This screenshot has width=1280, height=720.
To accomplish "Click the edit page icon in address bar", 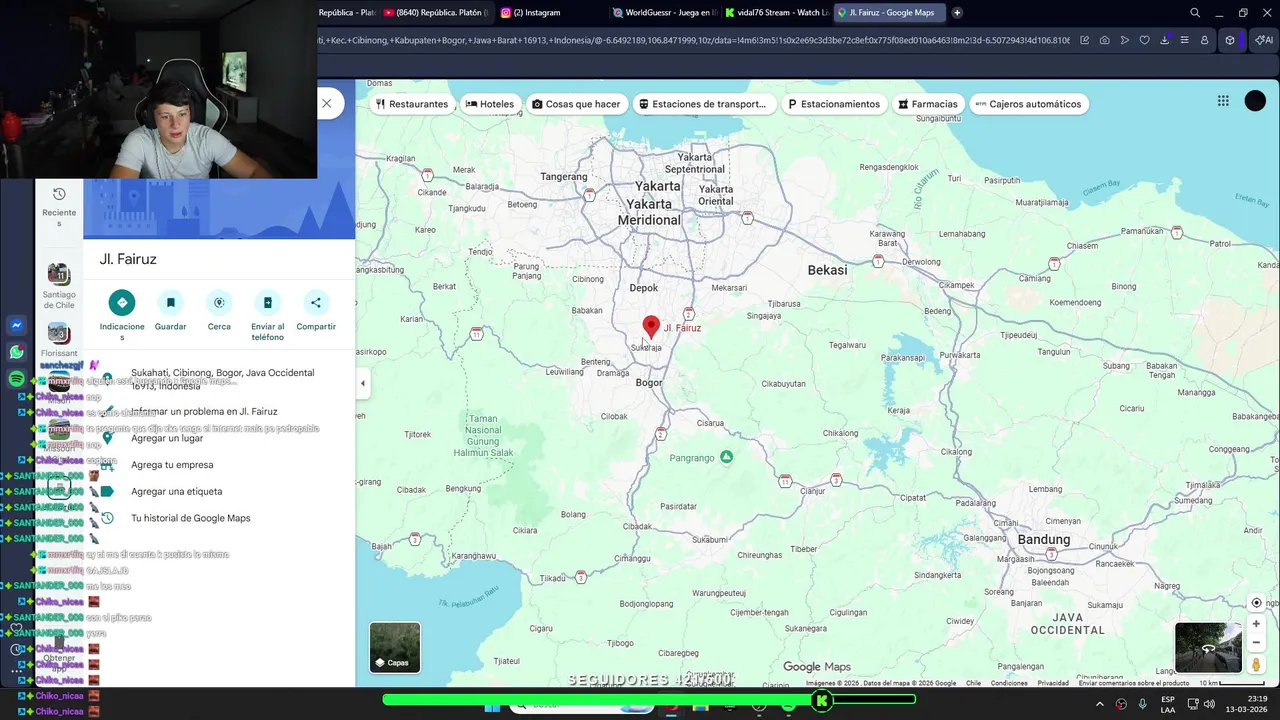I will tap(1084, 40).
